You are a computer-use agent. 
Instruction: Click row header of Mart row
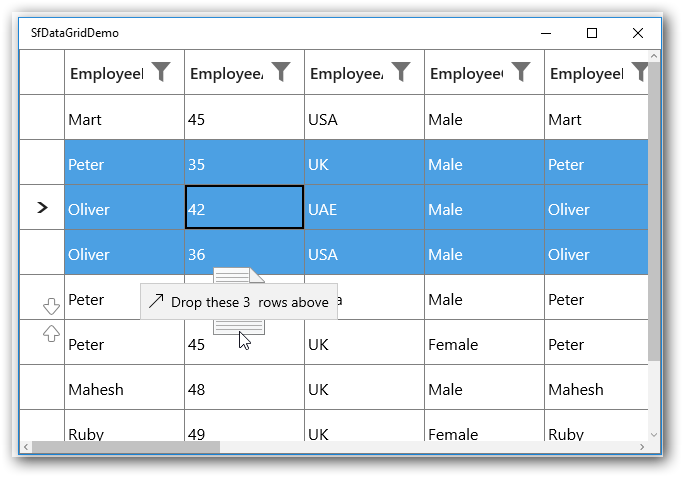point(42,118)
